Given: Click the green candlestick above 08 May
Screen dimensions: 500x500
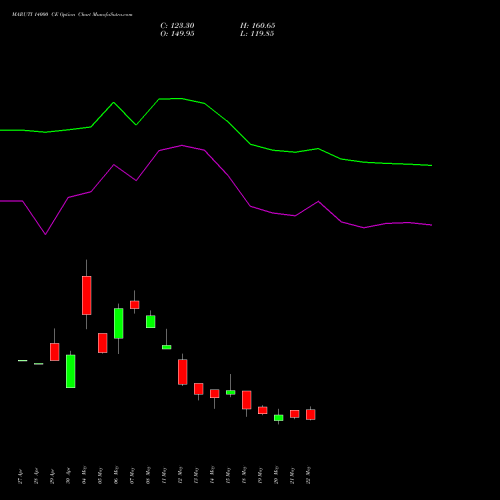Looking at the screenshot, I should [151, 322].
